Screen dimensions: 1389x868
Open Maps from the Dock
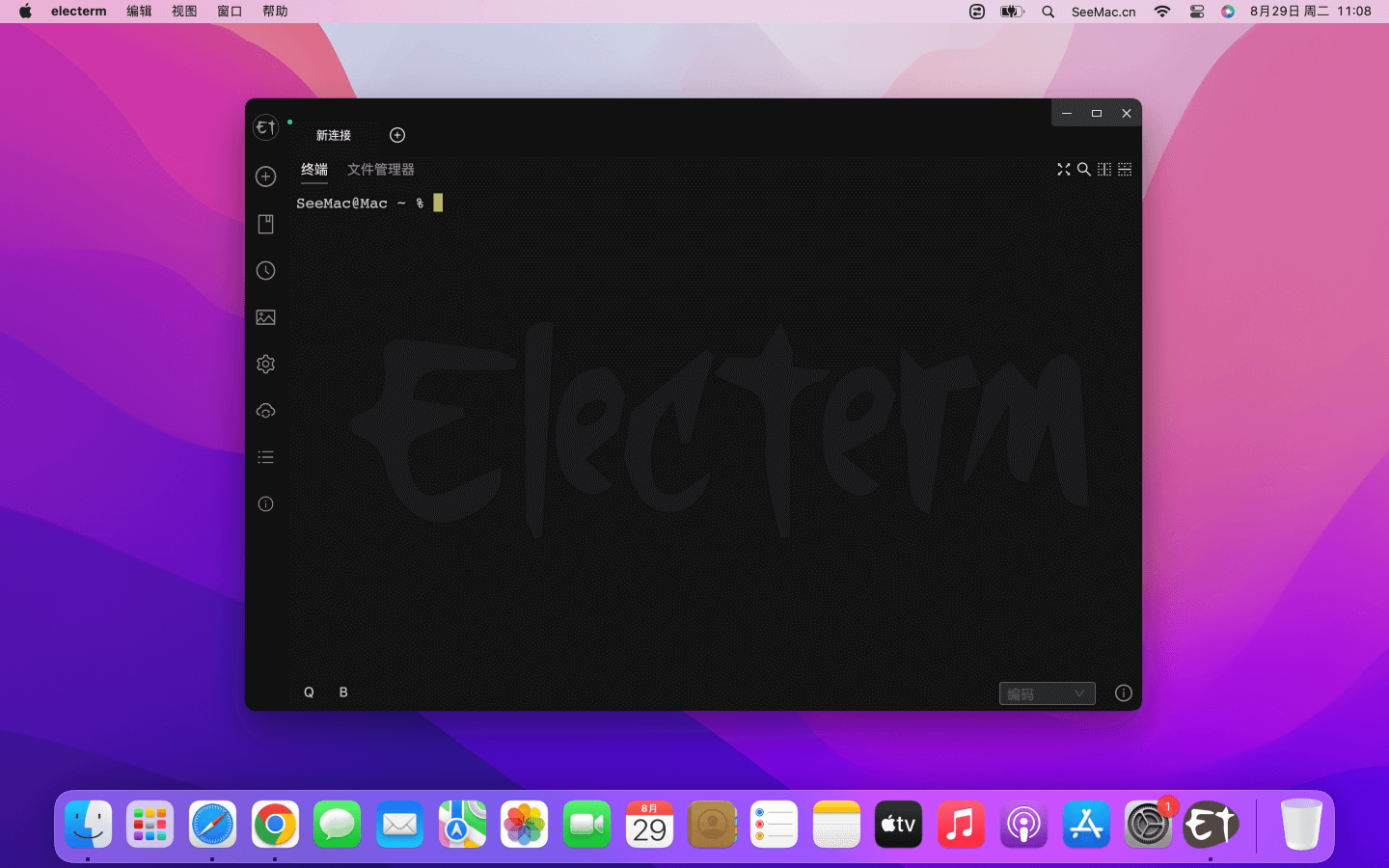click(462, 825)
